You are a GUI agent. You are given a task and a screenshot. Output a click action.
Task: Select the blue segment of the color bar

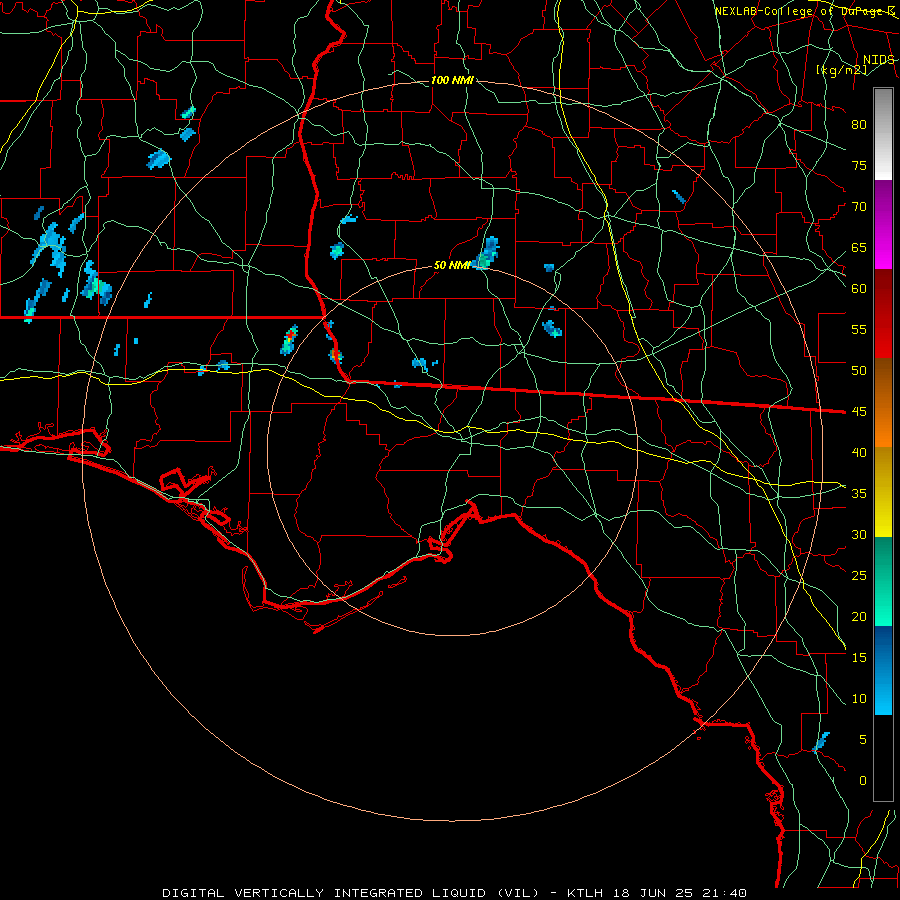883,670
